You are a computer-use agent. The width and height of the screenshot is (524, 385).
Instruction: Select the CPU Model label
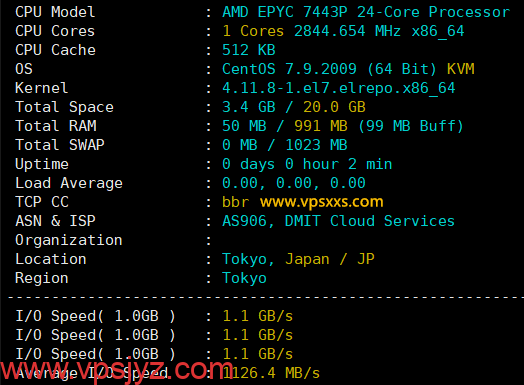tap(55, 12)
